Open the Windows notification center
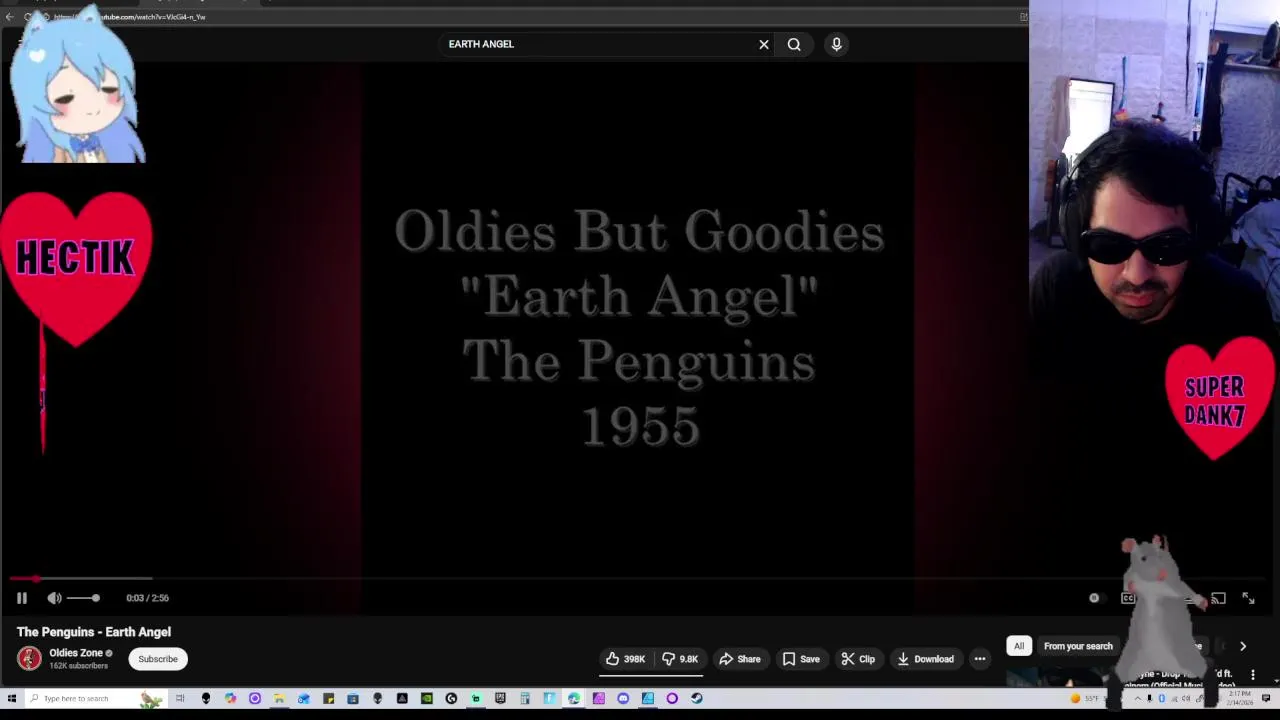The height and width of the screenshot is (720, 1280). [1266, 698]
